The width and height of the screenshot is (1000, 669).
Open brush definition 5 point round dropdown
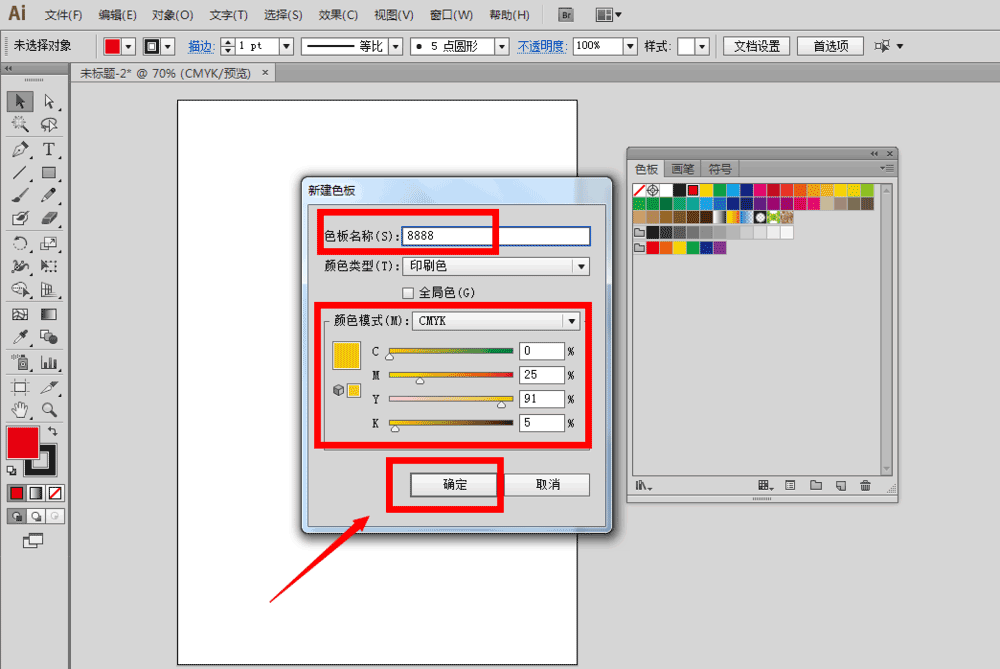[x=502, y=46]
